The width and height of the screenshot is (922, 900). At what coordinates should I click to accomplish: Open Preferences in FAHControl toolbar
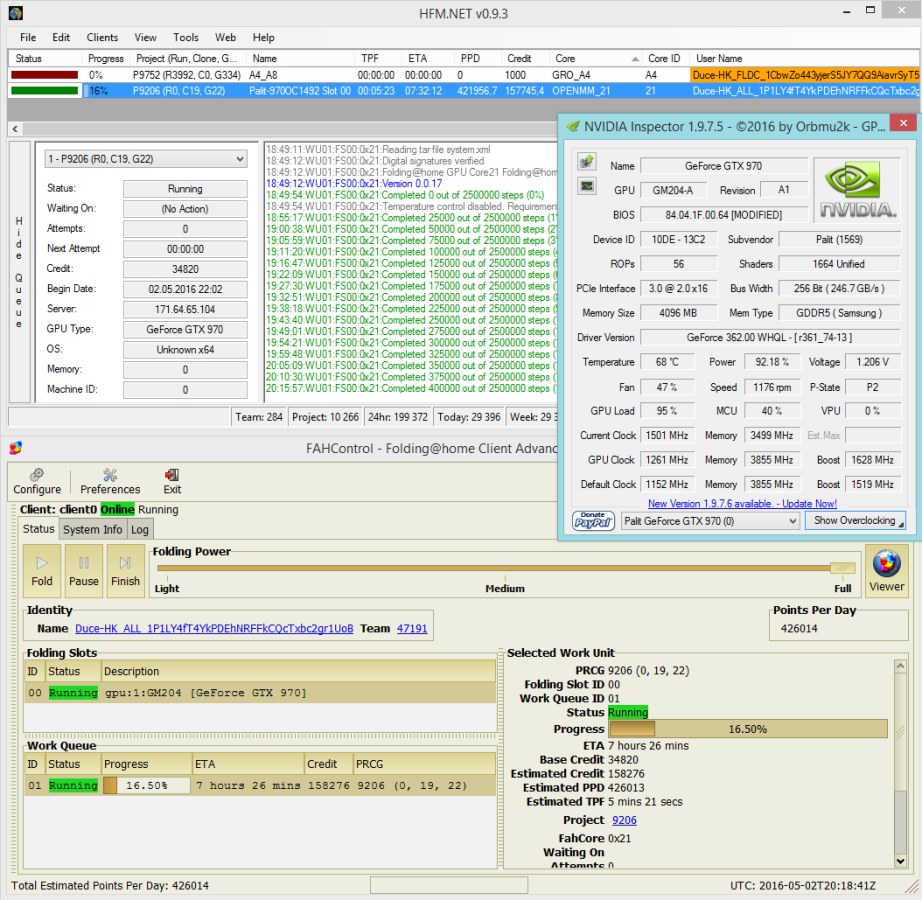110,481
